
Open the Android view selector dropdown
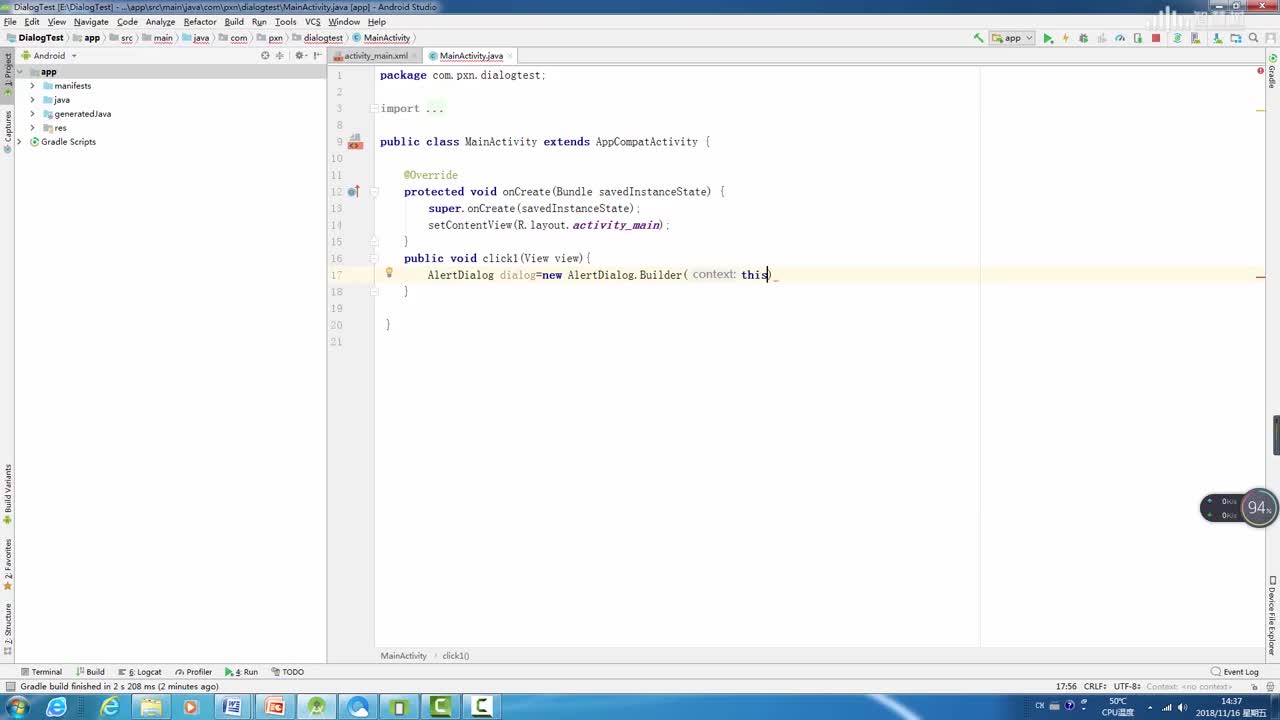click(49, 56)
